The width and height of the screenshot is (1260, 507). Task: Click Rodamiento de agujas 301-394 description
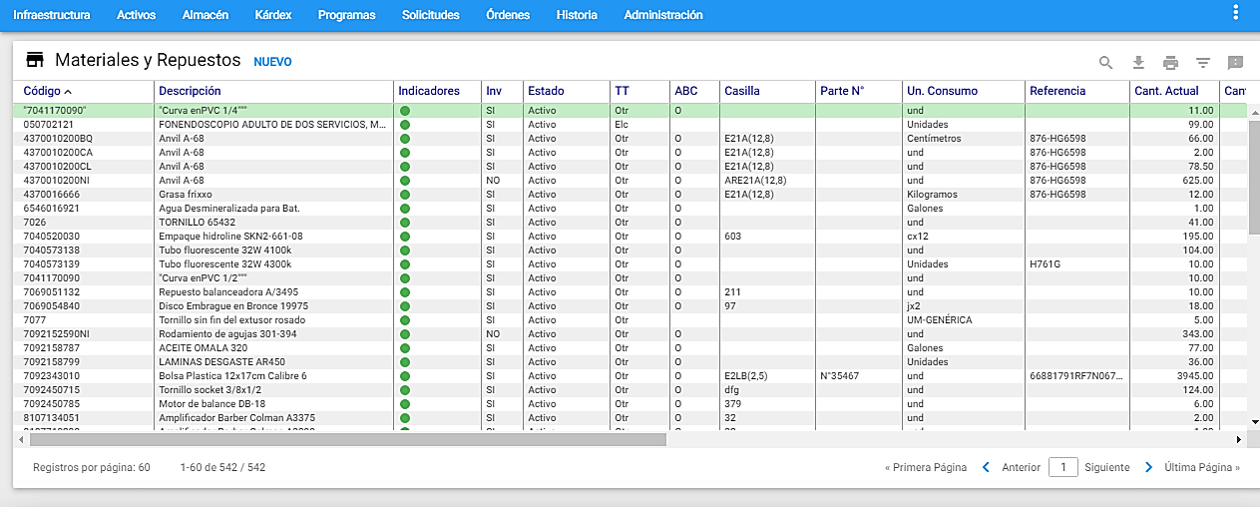pyautogui.click(x=228, y=335)
